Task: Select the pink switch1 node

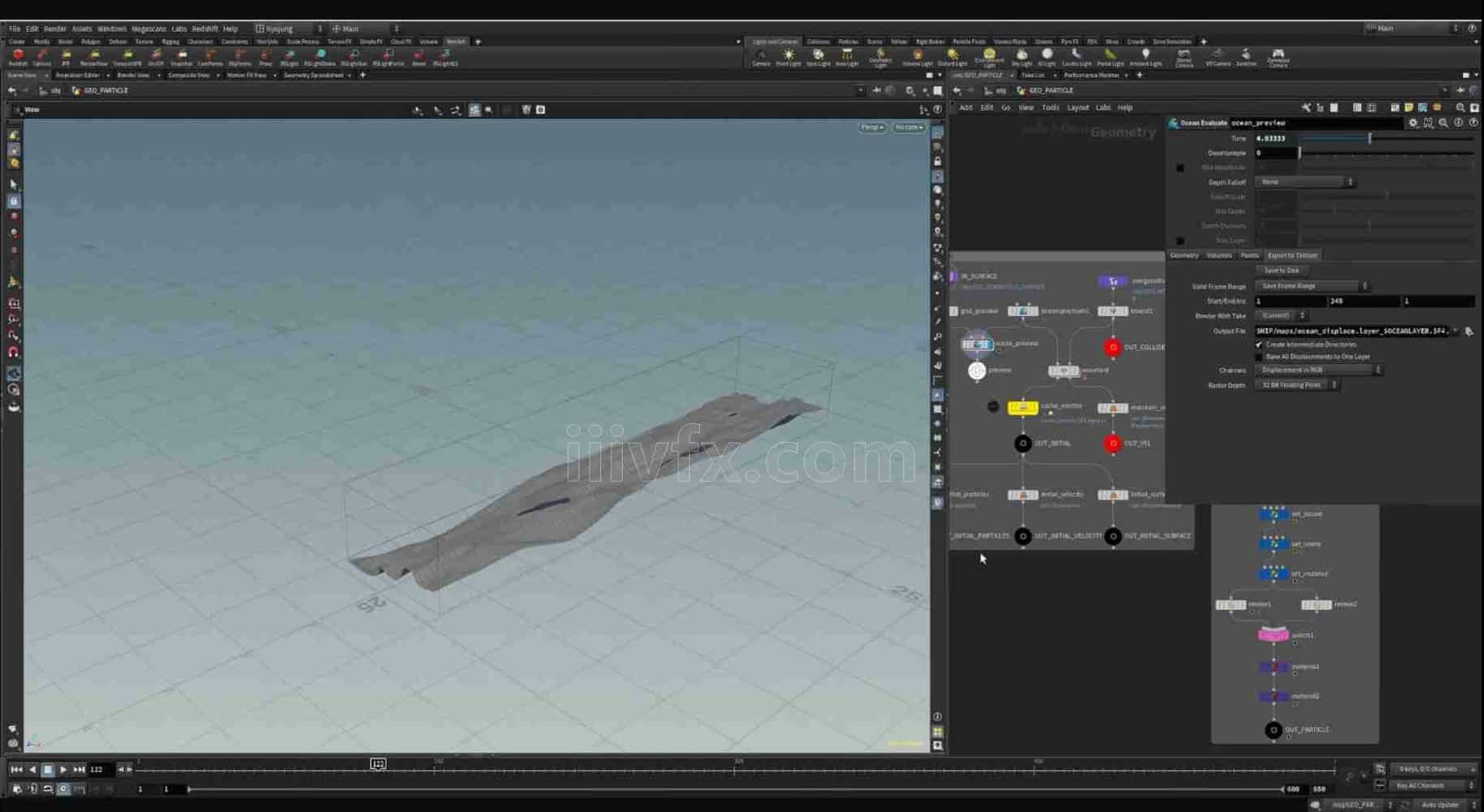Action: (x=1273, y=635)
